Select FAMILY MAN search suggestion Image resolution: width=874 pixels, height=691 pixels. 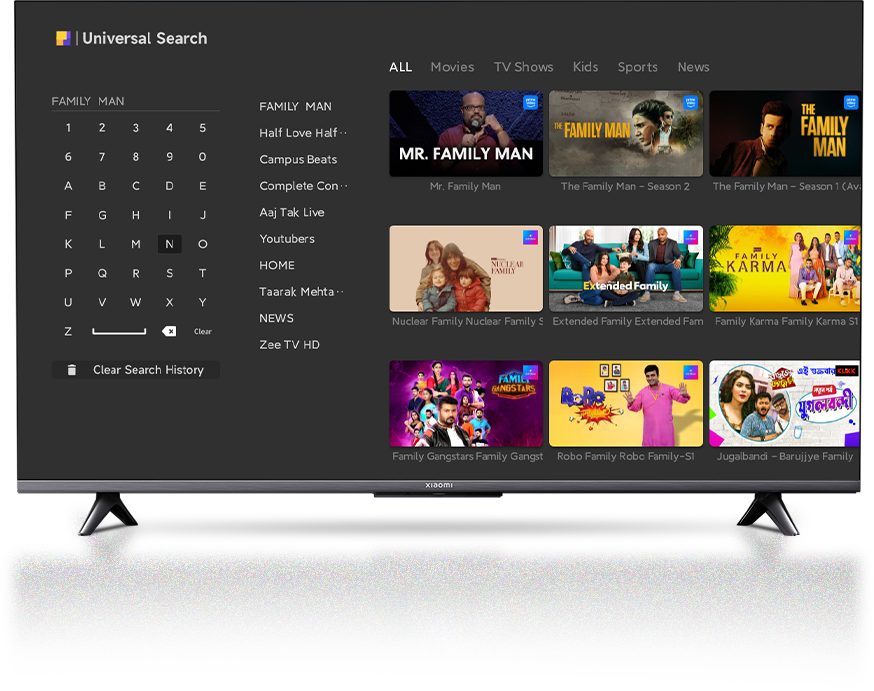coord(295,106)
